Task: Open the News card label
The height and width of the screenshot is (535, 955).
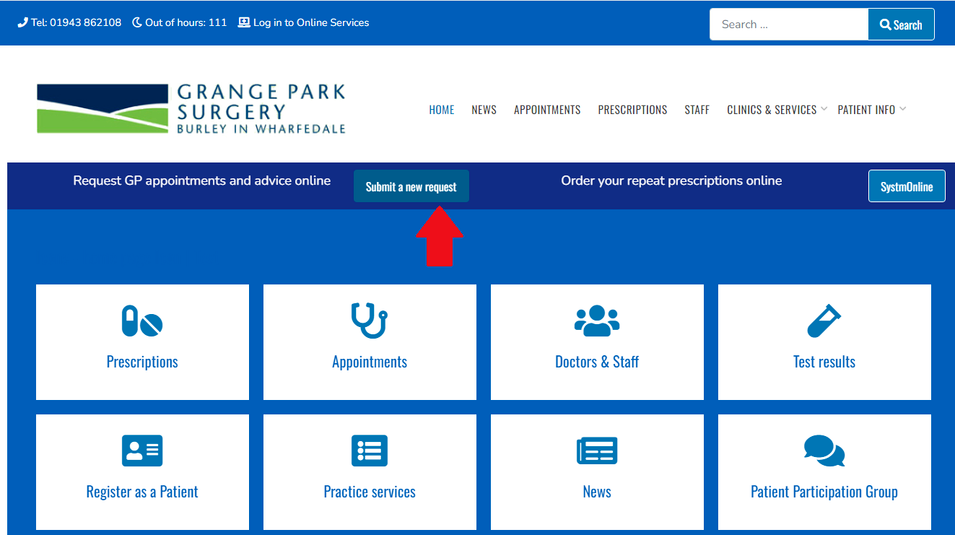Action: click(597, 492)
